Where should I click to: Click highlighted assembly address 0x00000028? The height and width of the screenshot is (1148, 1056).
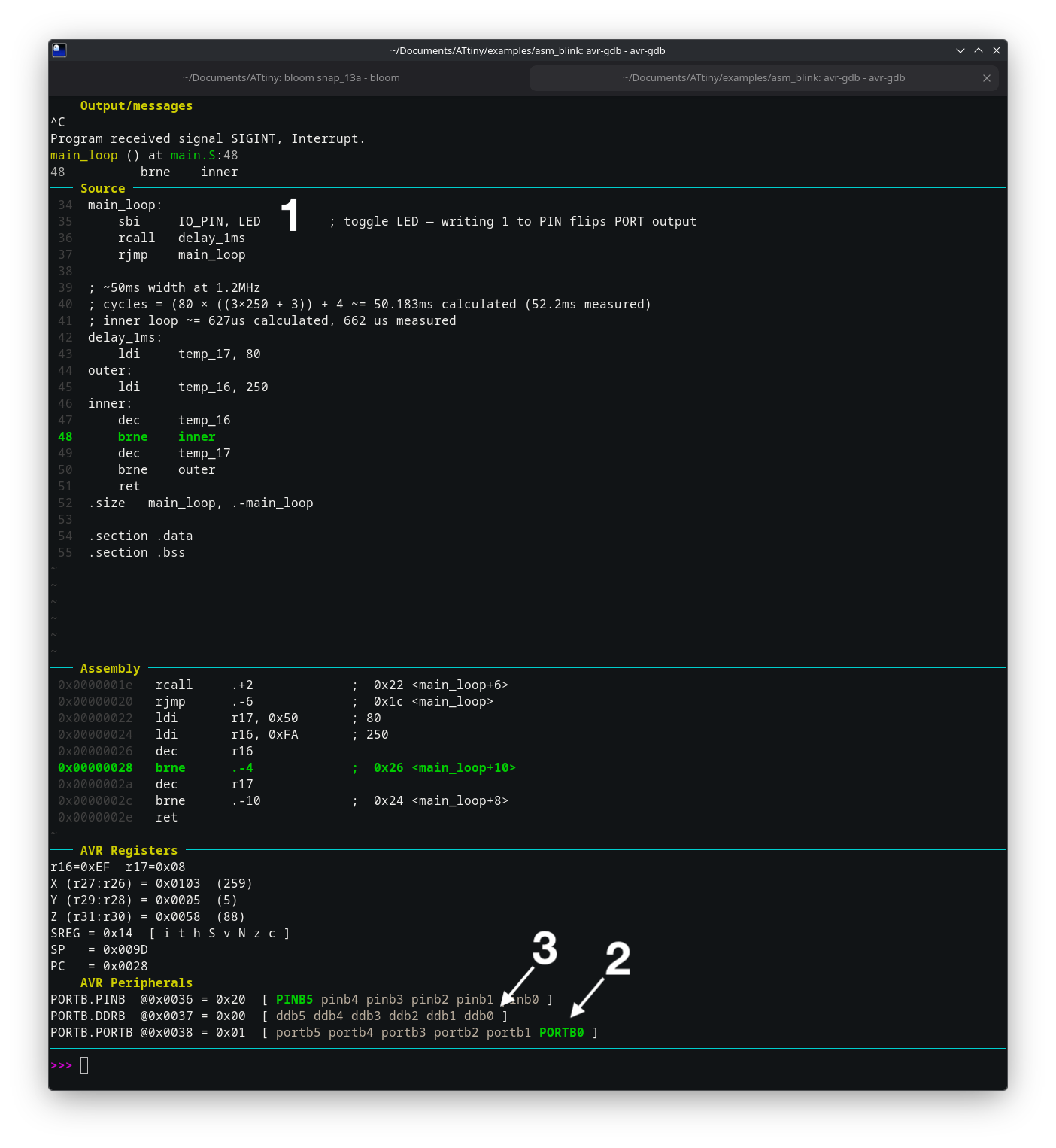pos(96,768)
